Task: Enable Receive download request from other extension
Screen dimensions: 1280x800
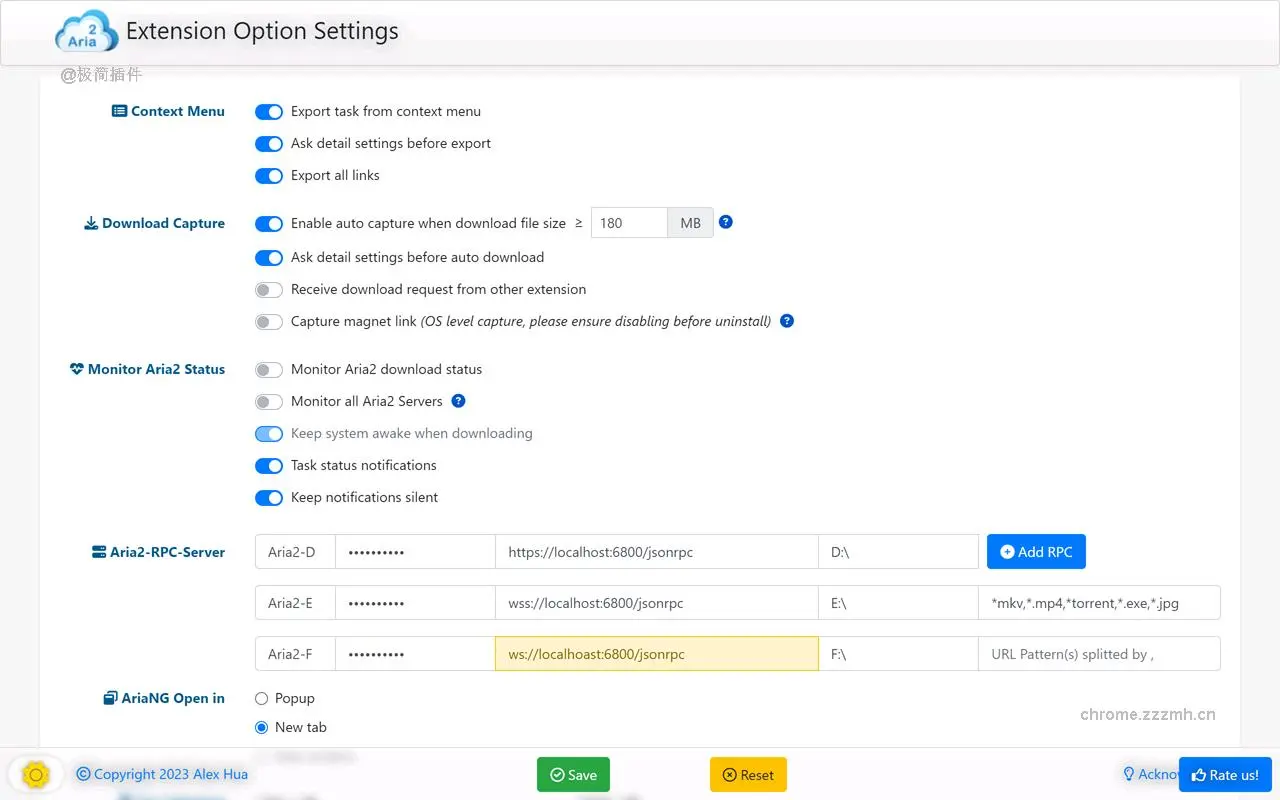Action: coord(269,290)
